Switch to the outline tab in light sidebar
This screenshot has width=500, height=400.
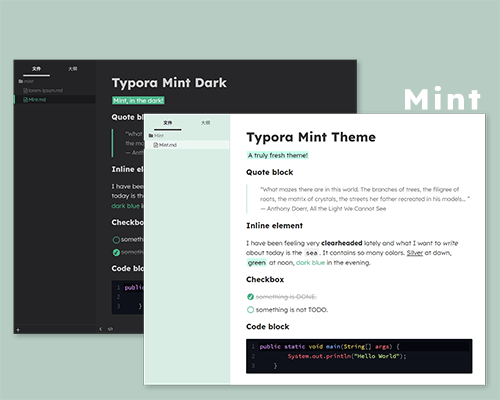tap(205, 123)
